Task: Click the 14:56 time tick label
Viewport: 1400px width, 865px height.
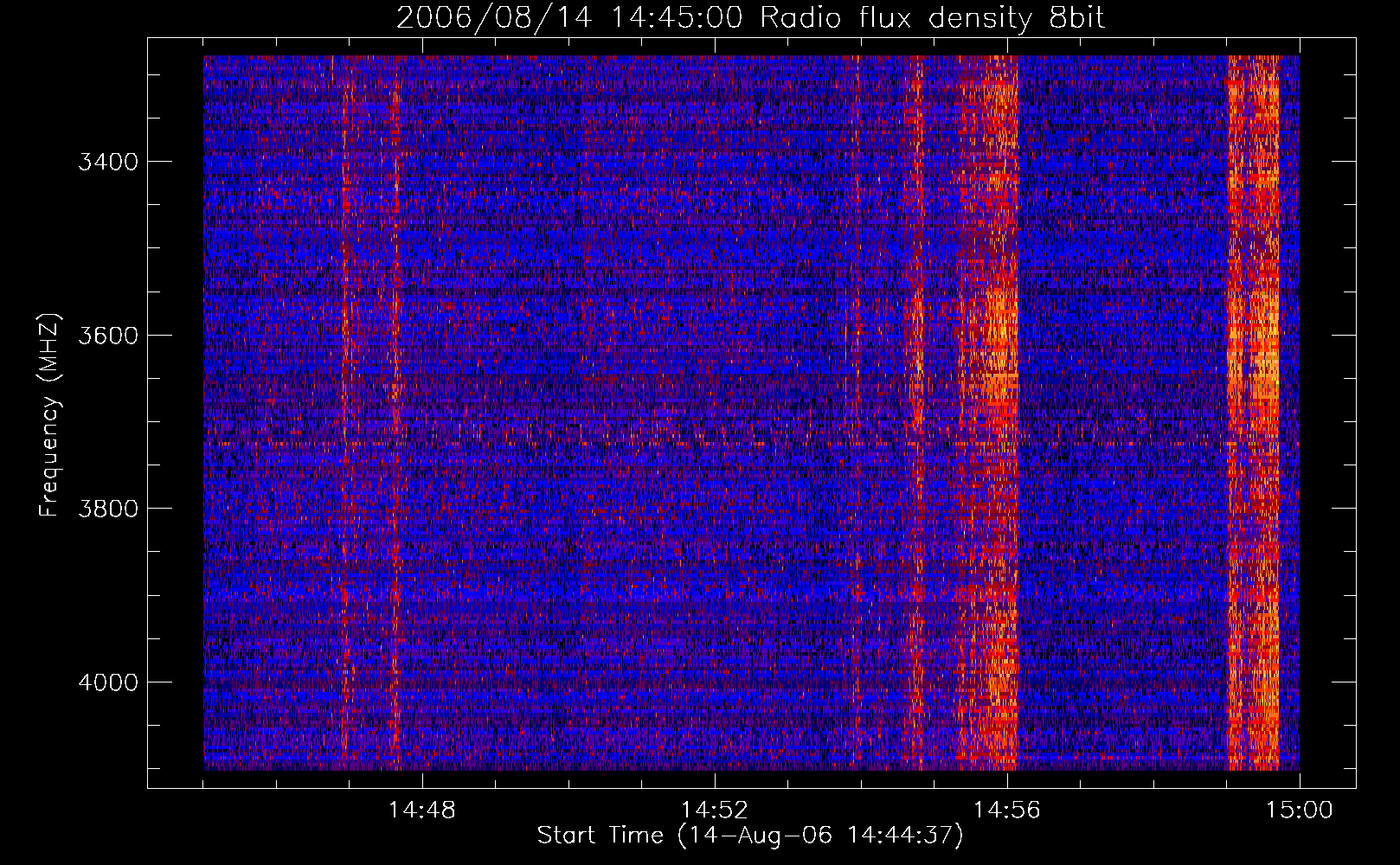Action: (1006, 811)
